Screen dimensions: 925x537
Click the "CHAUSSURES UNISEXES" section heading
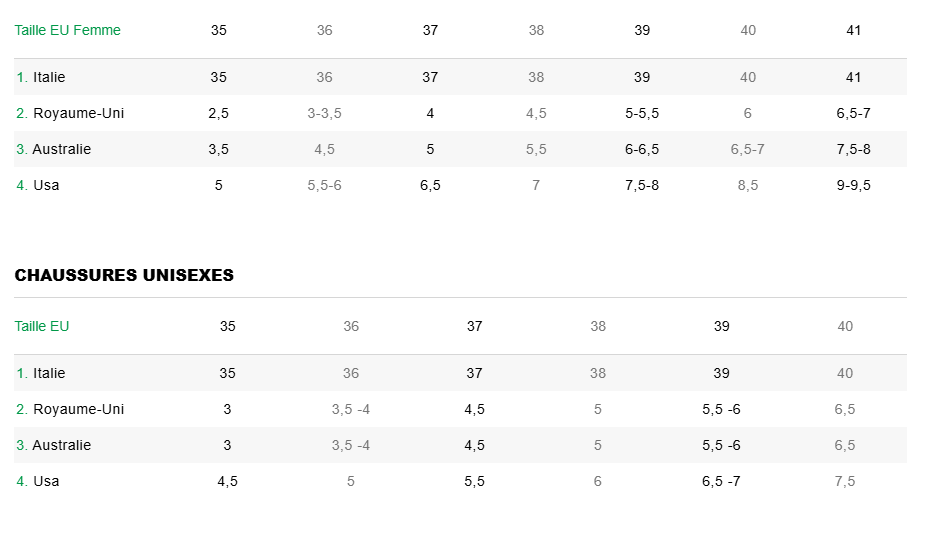pyautogui.click(x=124, y=275)
